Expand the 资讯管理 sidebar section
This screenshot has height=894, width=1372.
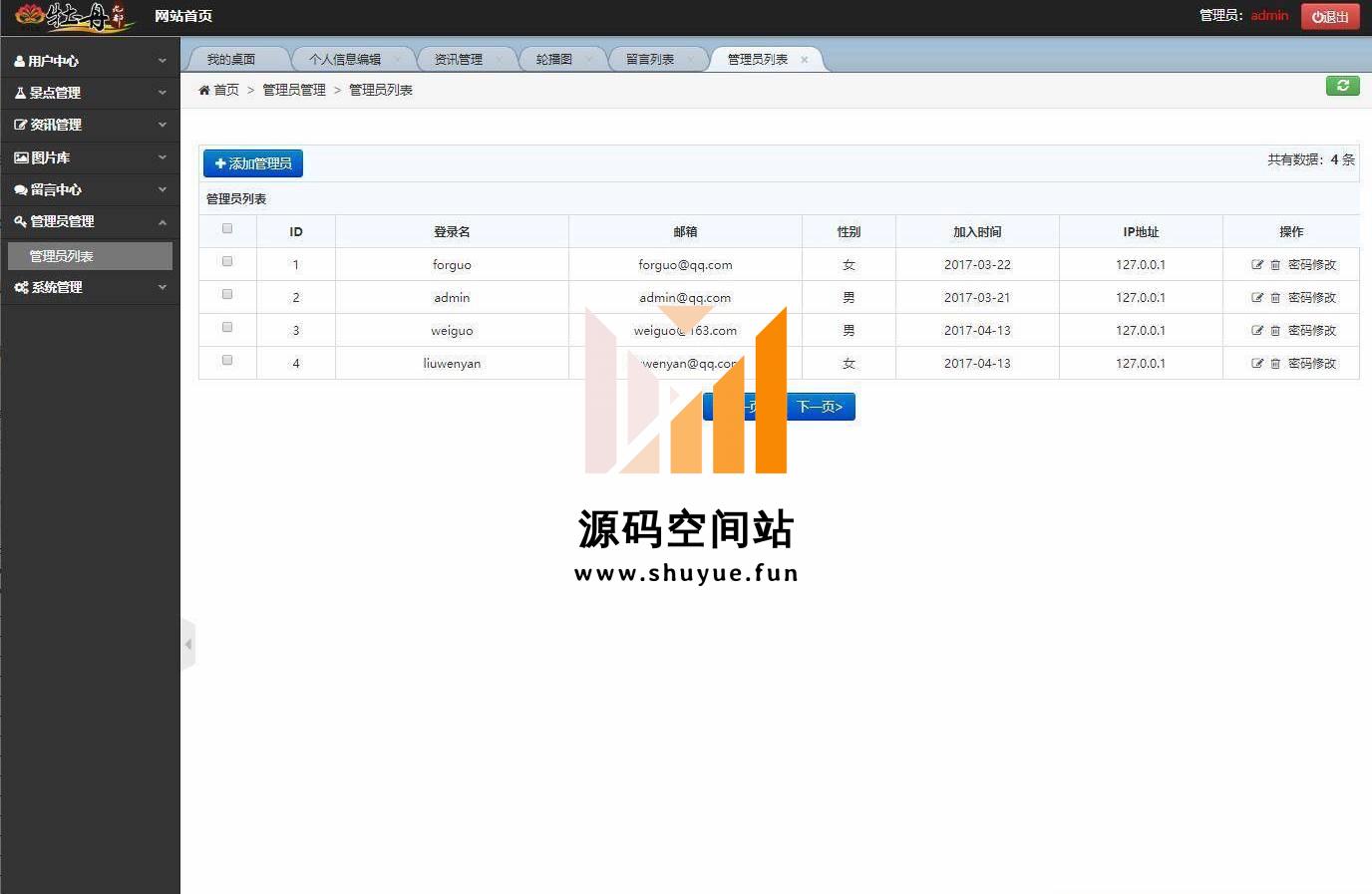pos(90,125)
